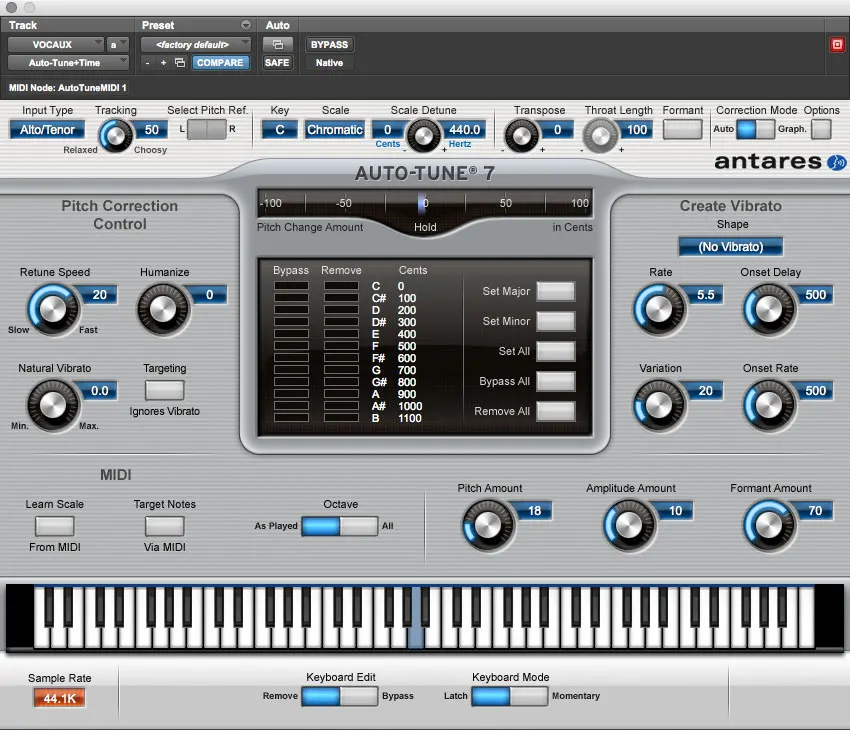The width and height of the screenshot is (850, 730).
Task: Adjust the Tracking knob
Action: [x=115, y=135]
